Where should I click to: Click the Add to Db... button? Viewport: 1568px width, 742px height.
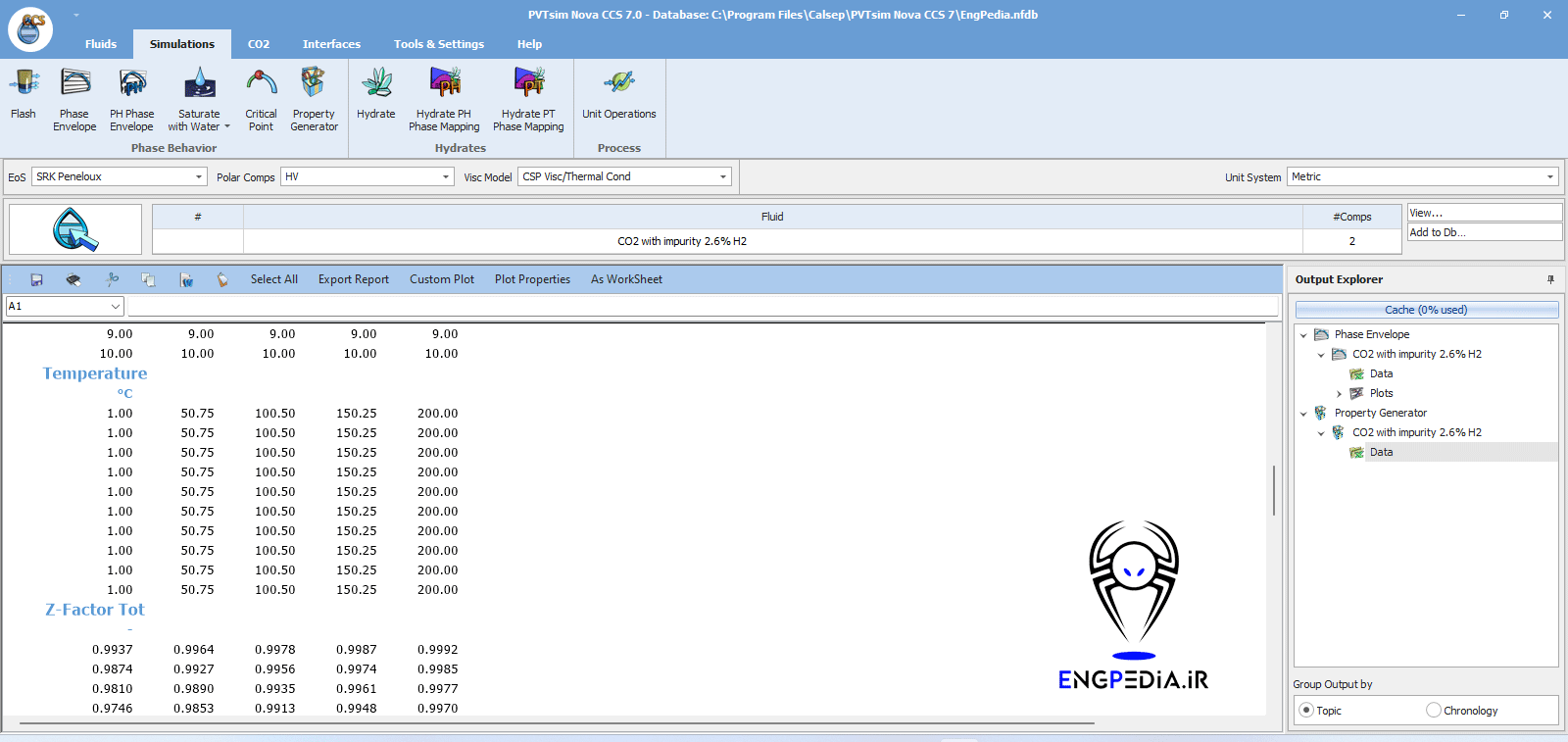coord(1485,232)
